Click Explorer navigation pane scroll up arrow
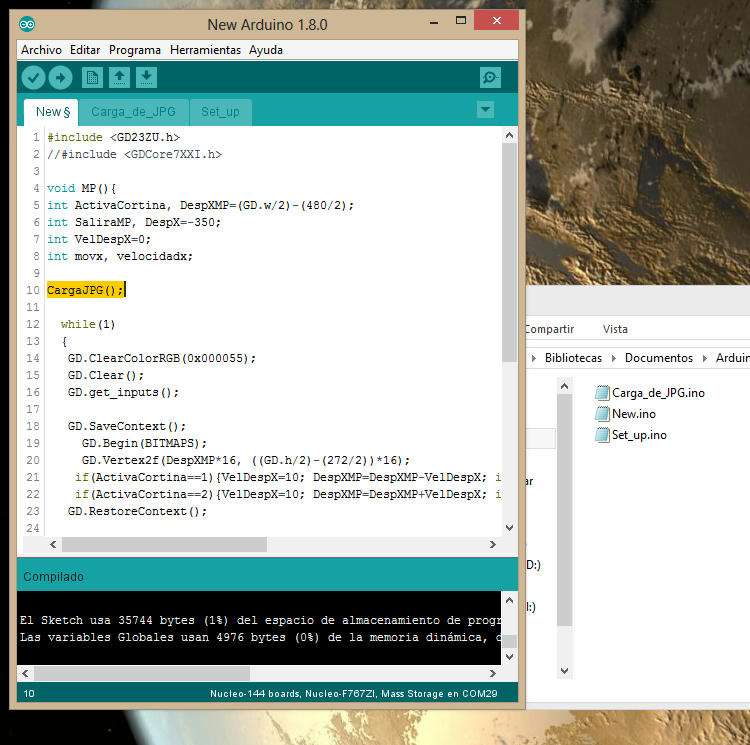 pos(564,386)
